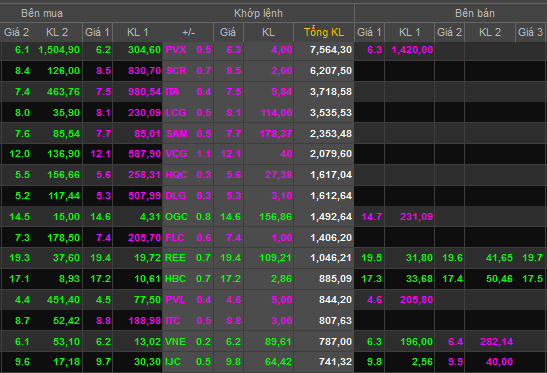The width and height of the screenshot is (547, 373).
Task: Click total volume 1,406,20 for FLC
Action: pyautogui.click(x=331, y=238)
